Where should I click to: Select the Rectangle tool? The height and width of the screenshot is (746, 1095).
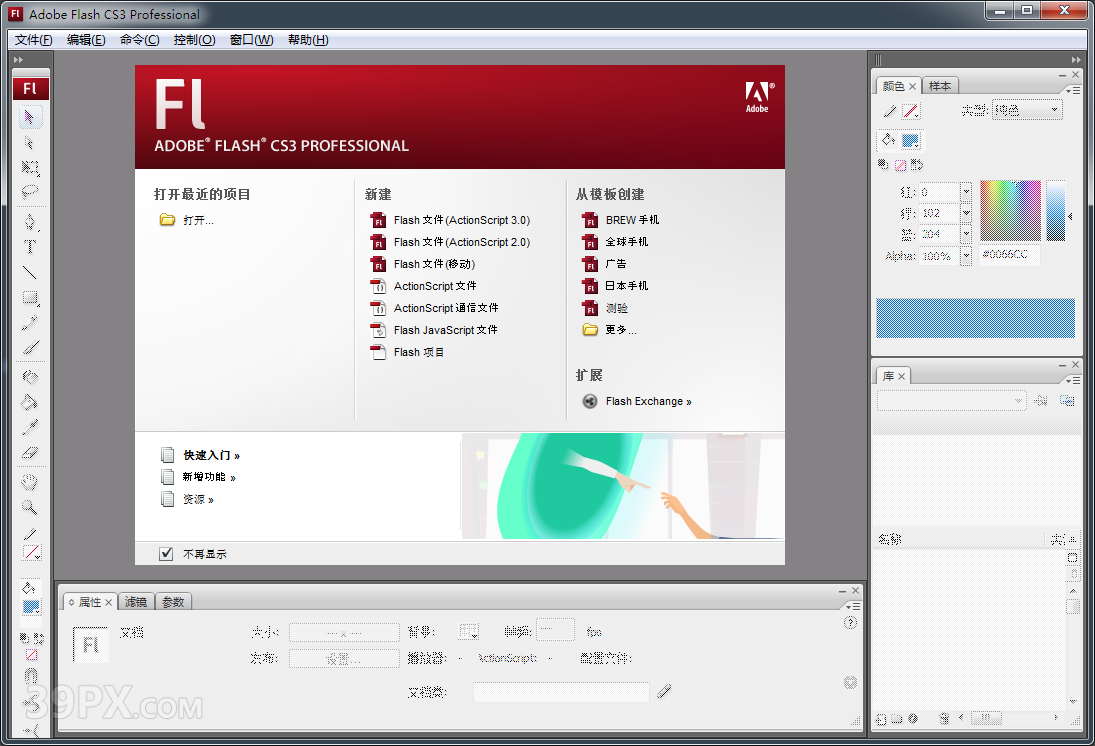pyautogui.click(x=29, y=298)
